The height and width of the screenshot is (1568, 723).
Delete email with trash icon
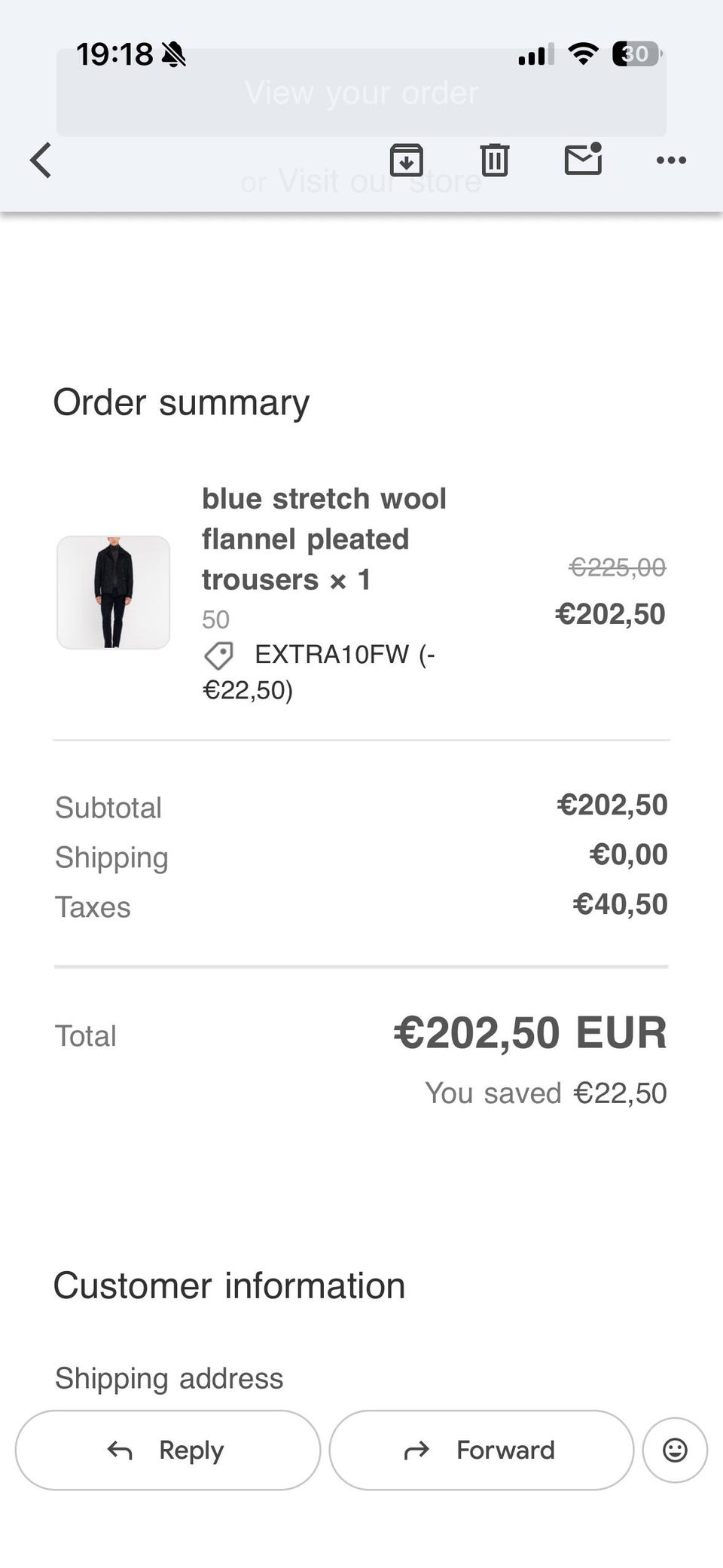coord(495,160)
